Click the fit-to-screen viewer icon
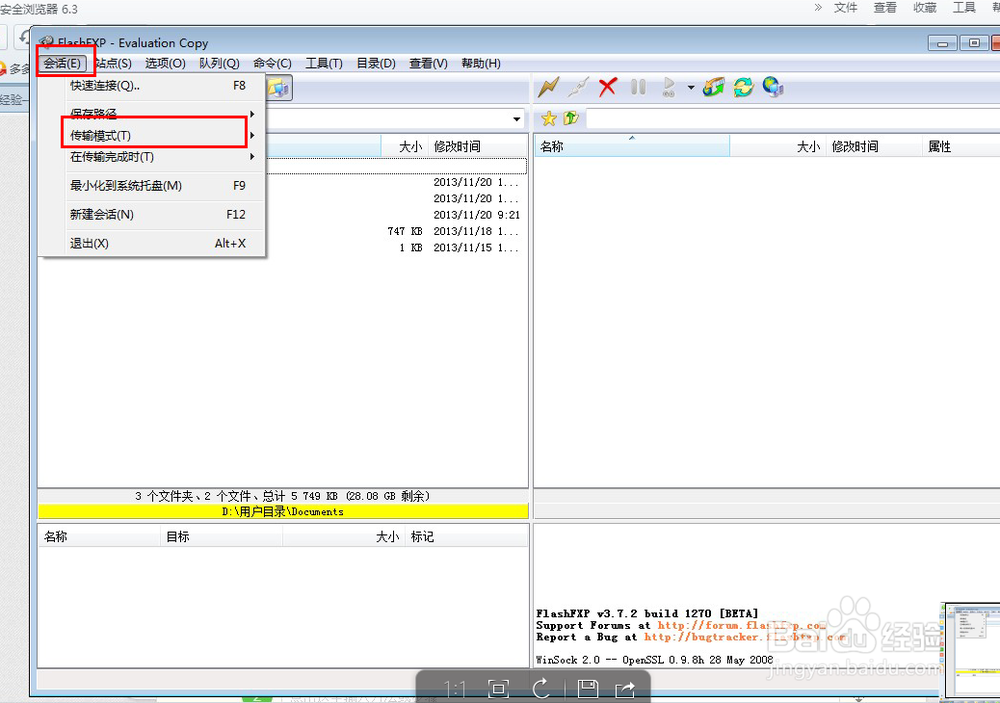 [498, 688]
